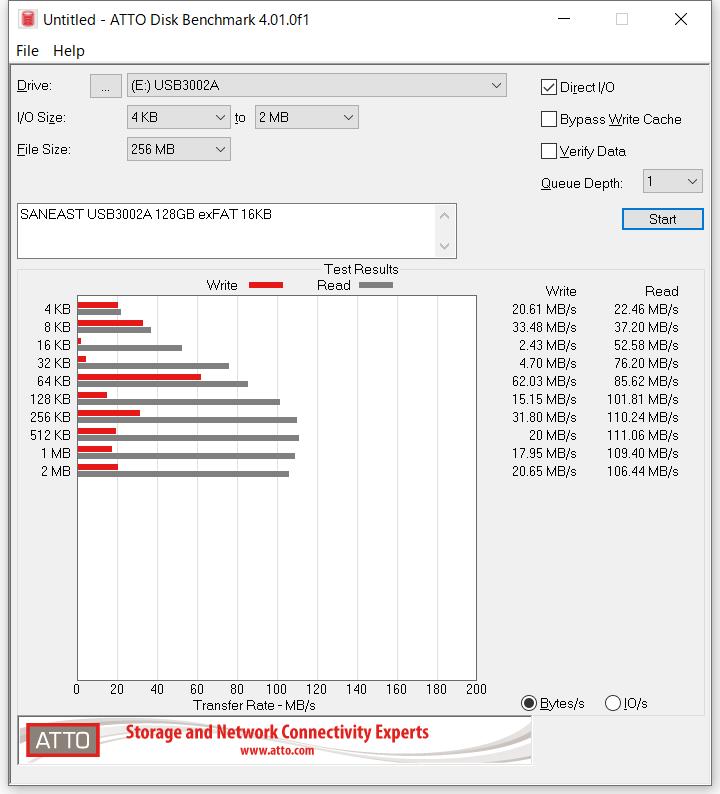720x794 pixels.
Task: Click the 256 KB write value 31.80 MB/s
Action: [544, 417]
